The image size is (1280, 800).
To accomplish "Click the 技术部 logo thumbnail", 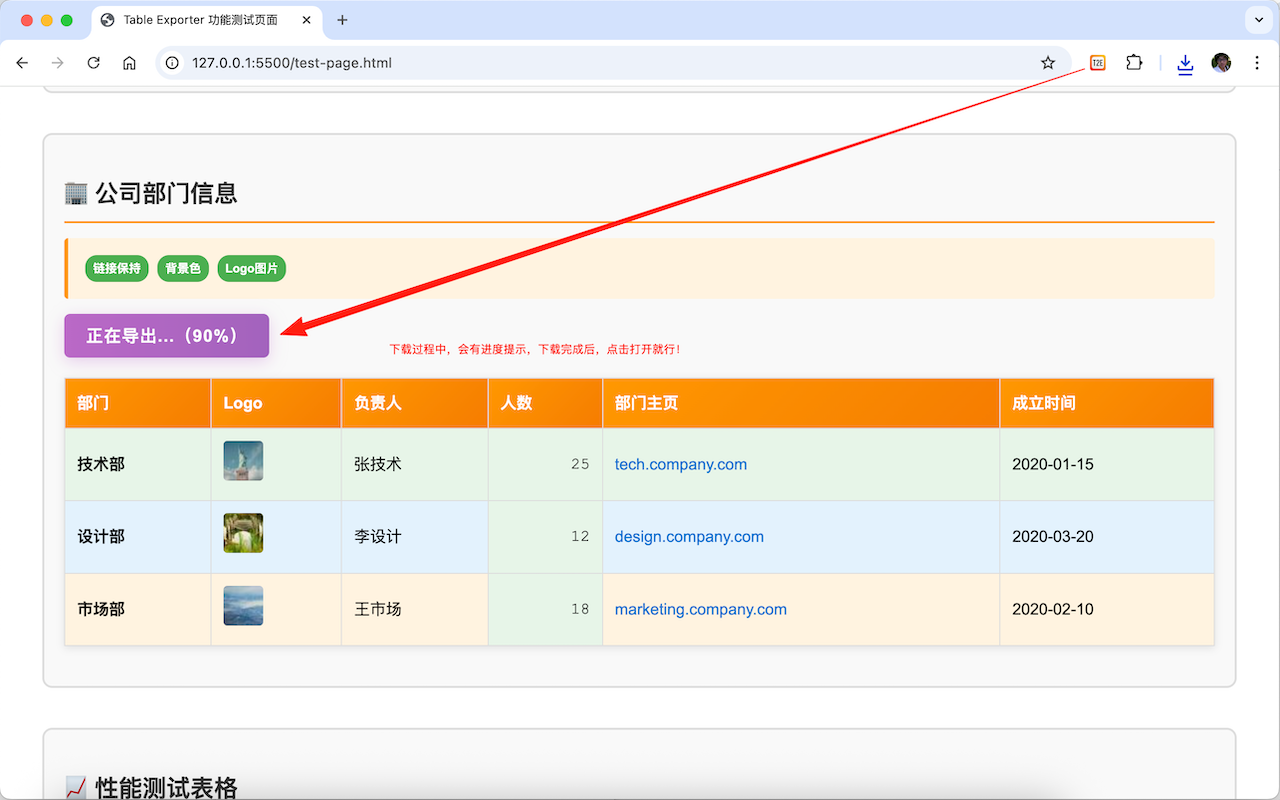I will point(243,461).
